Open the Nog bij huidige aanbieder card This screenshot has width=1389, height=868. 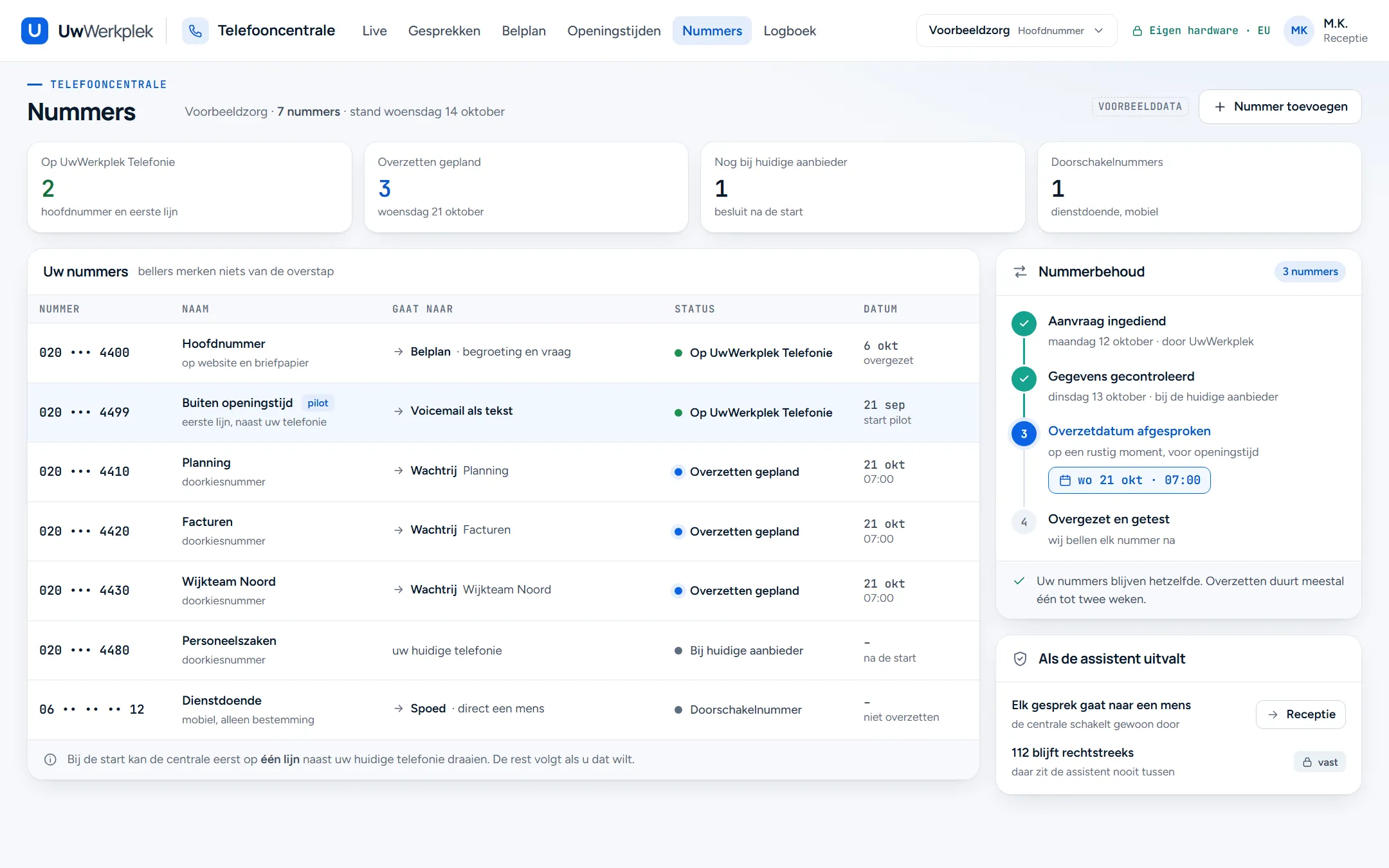click(x=863, y=187)
